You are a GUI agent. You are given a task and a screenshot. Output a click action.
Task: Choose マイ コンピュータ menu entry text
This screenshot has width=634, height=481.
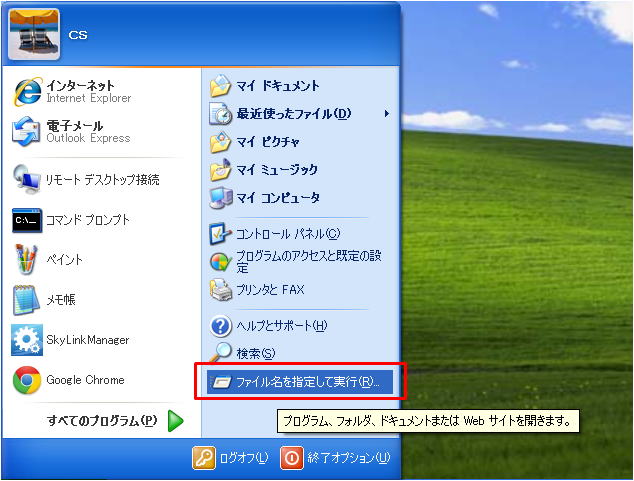pyautogui.click(x=278, y=198)
